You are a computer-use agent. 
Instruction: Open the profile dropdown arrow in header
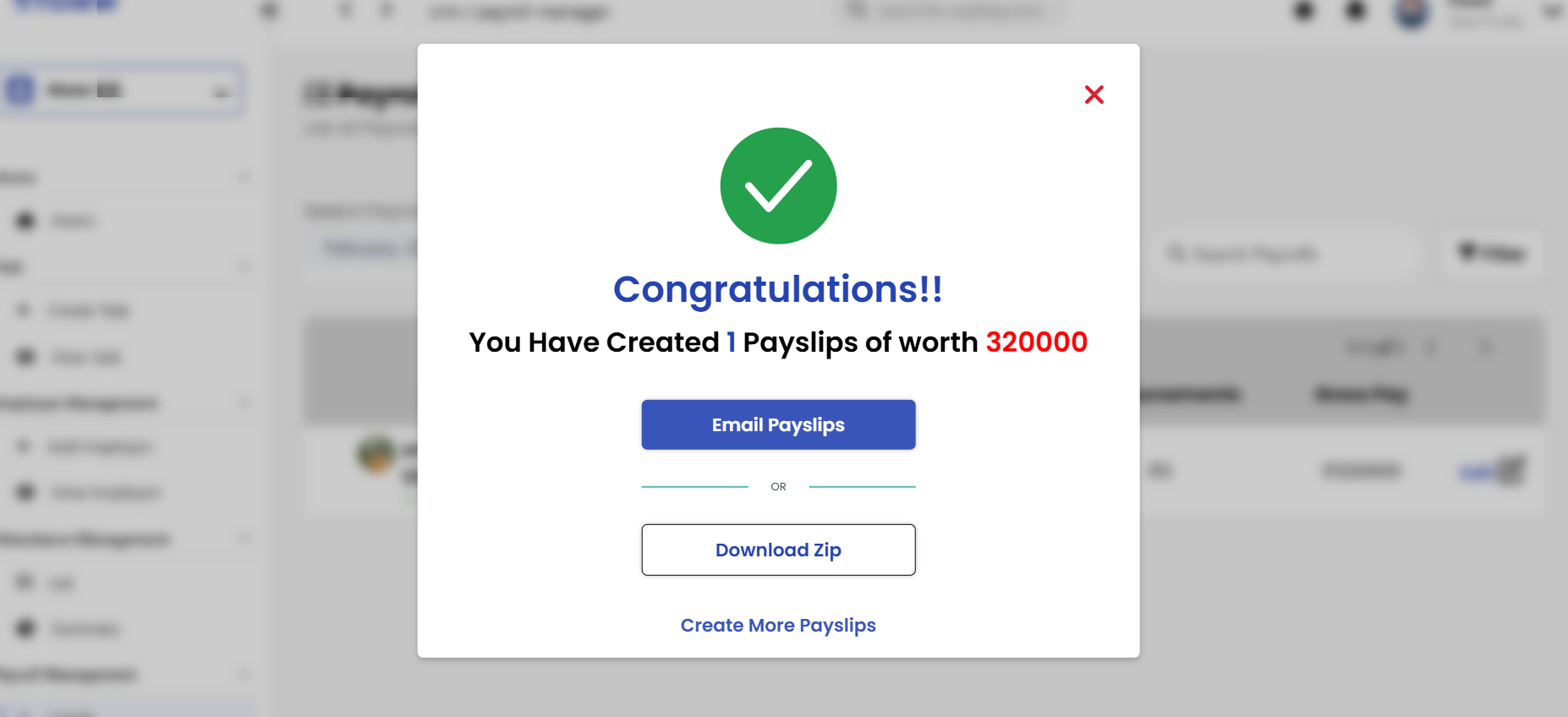(x=1553, y=12)
